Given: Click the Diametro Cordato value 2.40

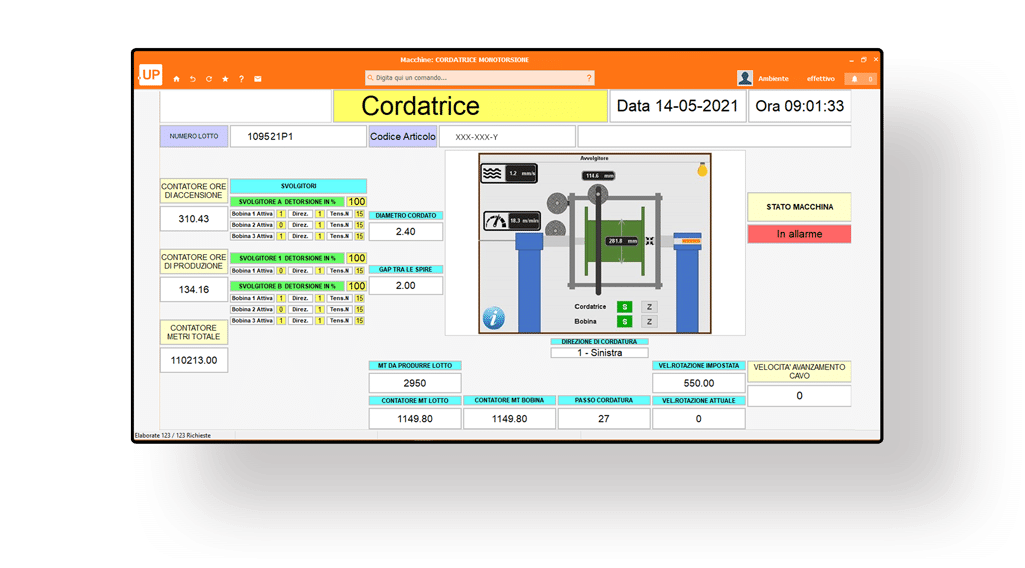Looking at the screenshot, I should point(405,232).
